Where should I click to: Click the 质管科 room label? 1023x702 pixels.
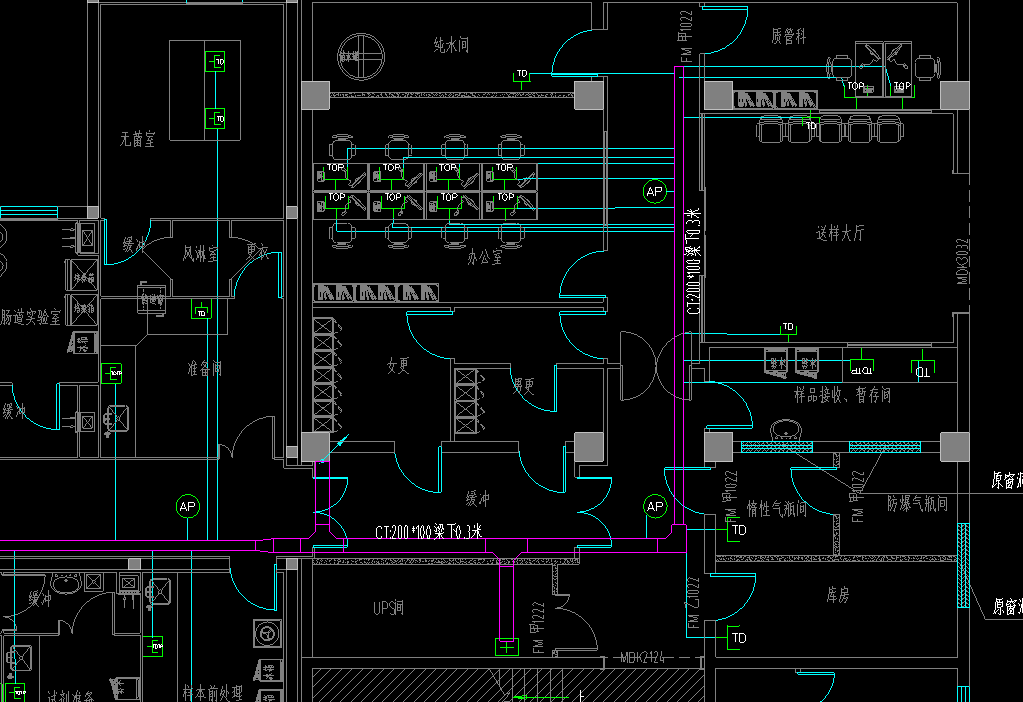tap(788, 36)
